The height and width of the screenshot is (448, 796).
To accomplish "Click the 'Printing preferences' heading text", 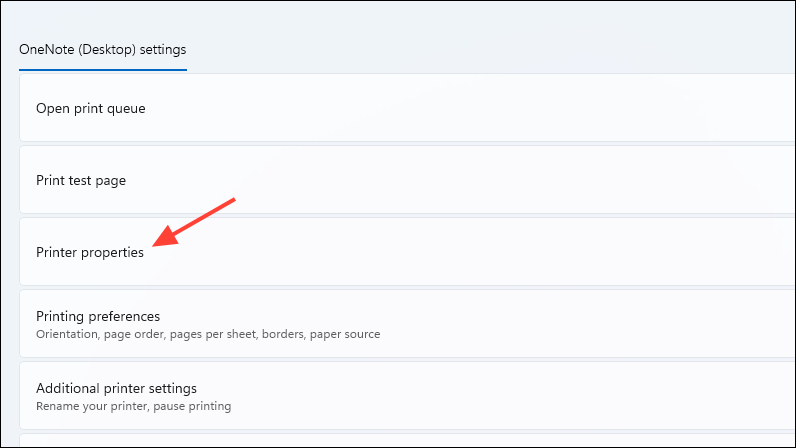I will pos(97,316).
